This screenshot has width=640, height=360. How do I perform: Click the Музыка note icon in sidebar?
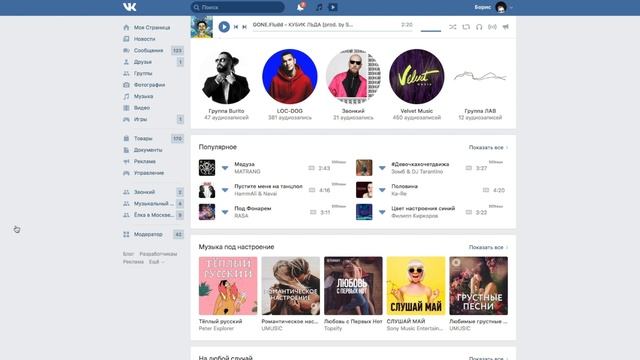[126, 96]
